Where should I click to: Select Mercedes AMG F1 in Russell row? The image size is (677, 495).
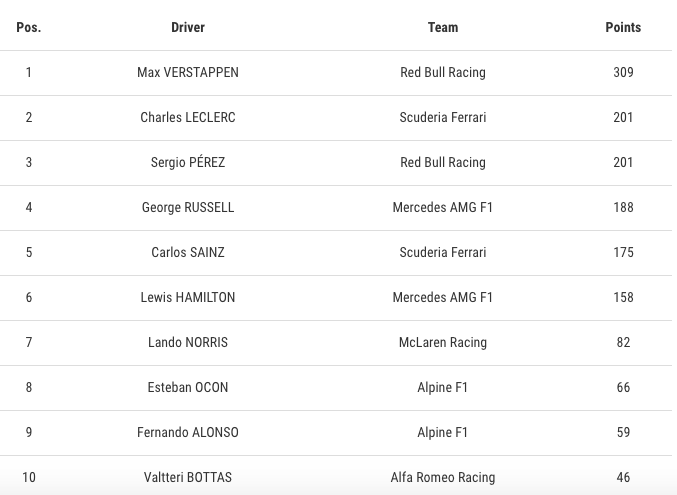click(x=443, y=207)
